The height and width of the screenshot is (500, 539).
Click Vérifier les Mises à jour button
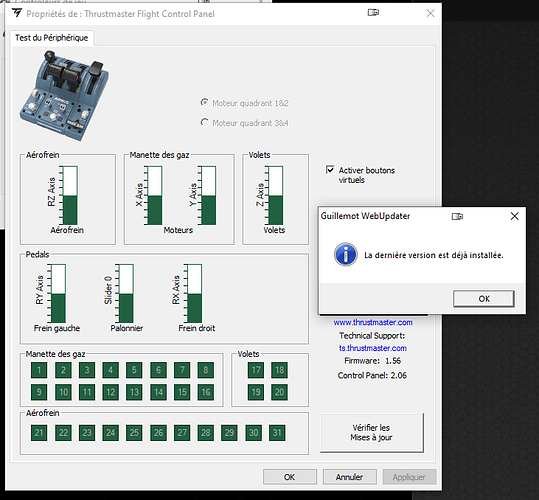tap(372, 433)
